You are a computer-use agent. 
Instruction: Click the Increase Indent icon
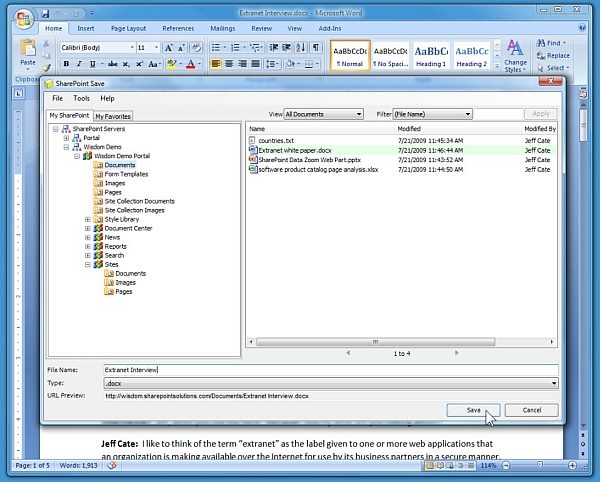(287, 47)
